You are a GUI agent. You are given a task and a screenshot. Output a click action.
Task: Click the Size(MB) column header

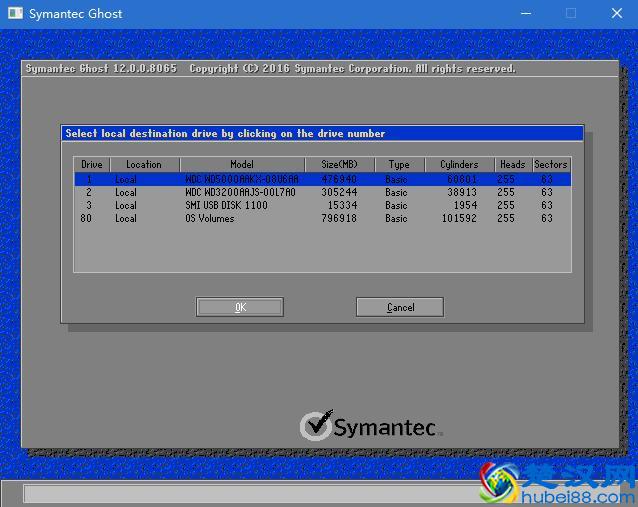point(339,164)
